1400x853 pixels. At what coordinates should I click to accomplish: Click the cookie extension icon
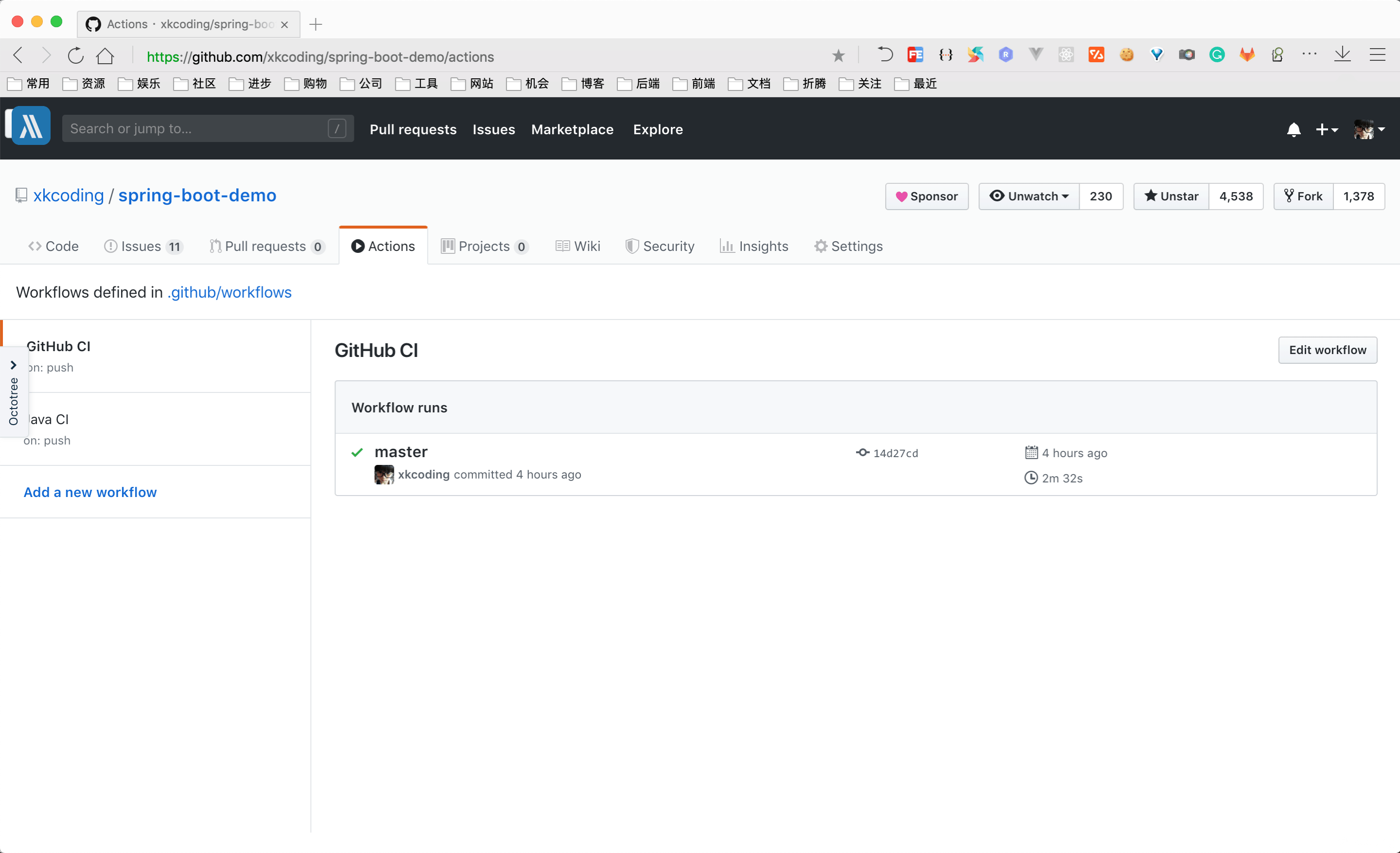(1127, 55)
